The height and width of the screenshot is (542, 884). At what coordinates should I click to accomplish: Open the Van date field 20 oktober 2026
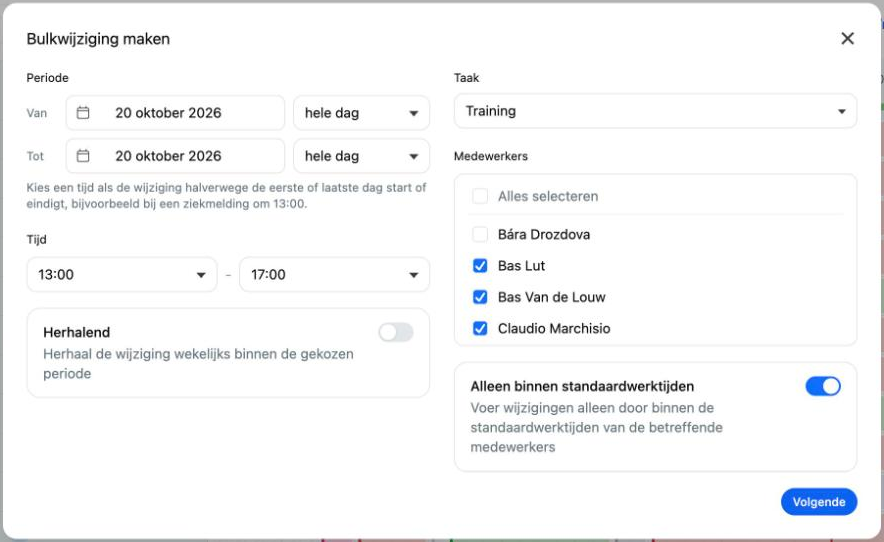click(175, 113)
